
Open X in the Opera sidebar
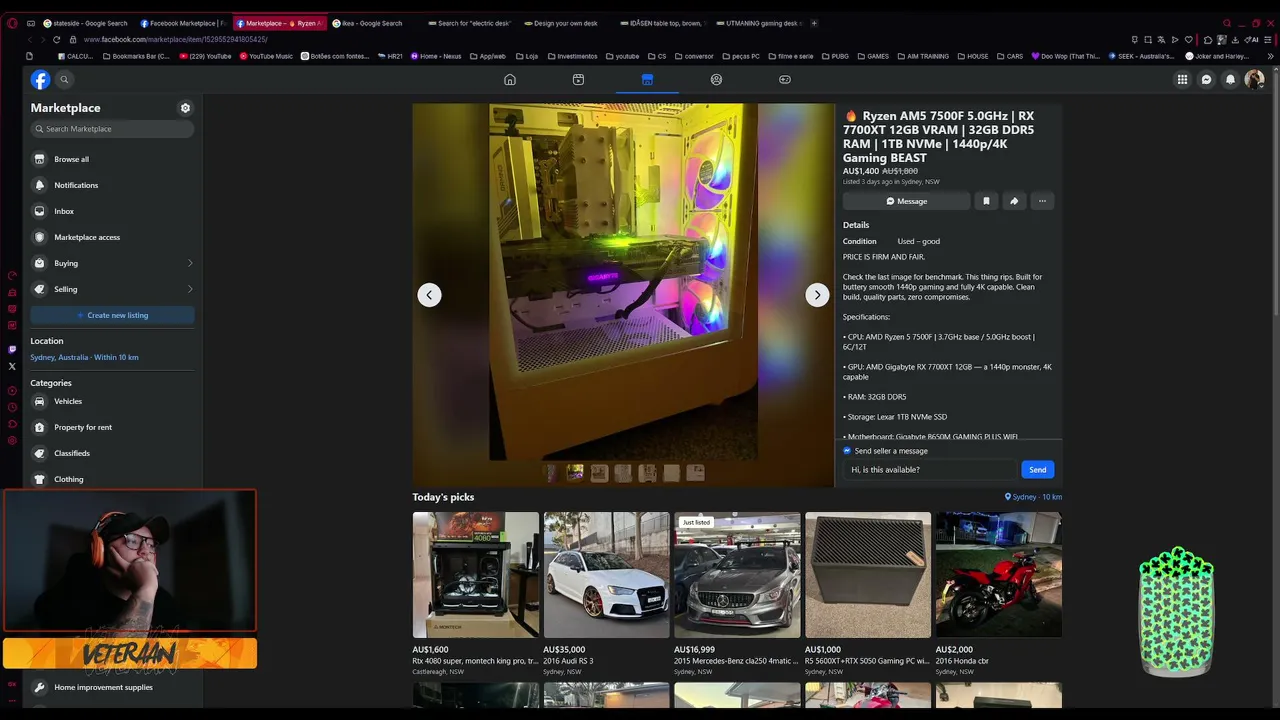(12, 366)
